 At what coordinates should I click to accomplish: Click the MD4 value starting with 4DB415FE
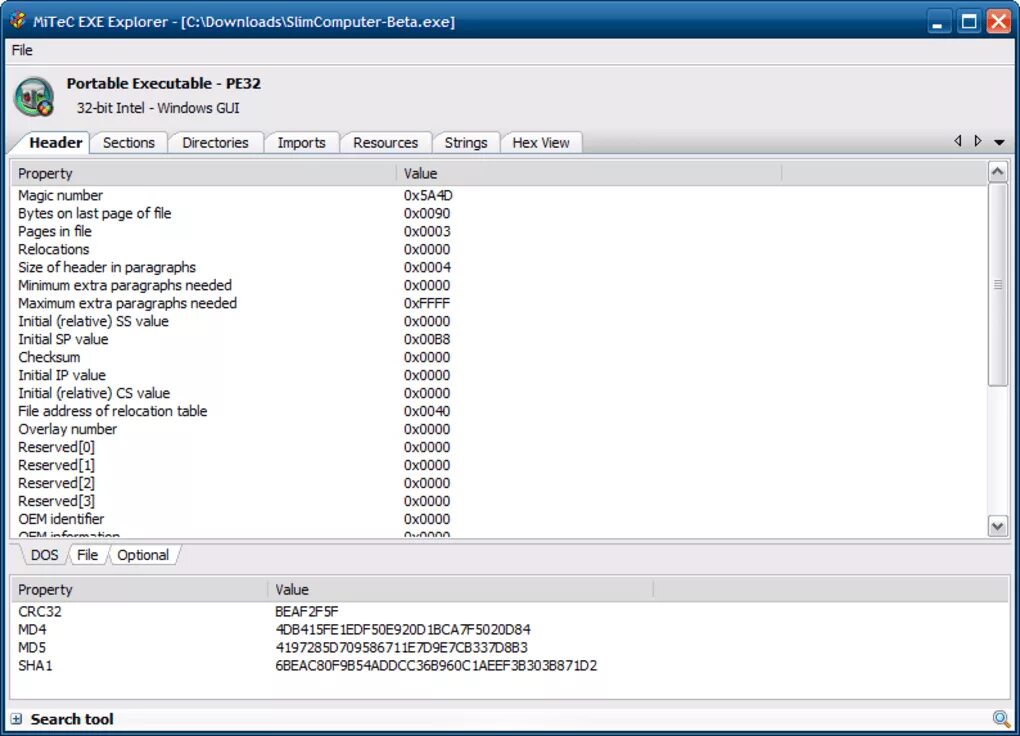click(403, 630)
